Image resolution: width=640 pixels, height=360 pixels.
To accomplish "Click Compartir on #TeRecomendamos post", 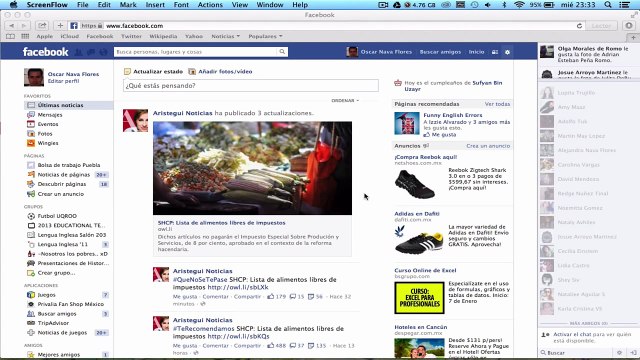I will click(247, 345).
